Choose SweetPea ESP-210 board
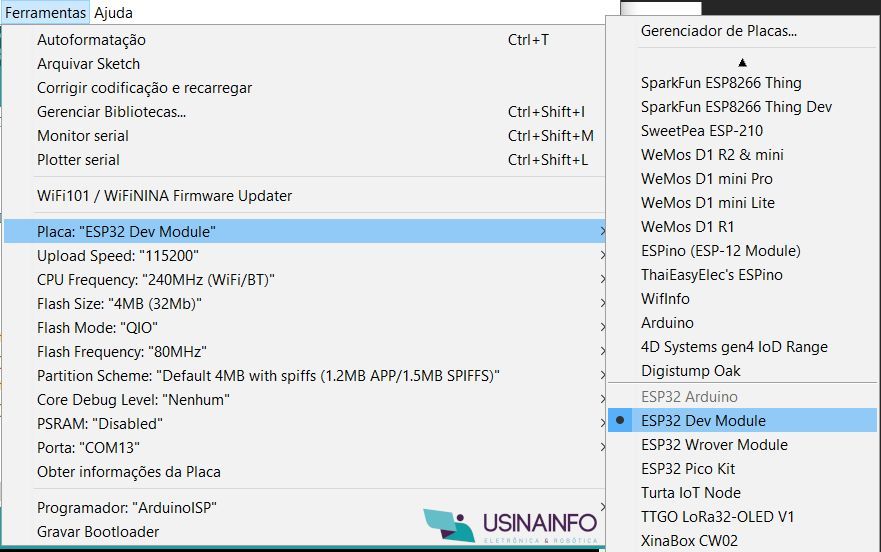Screen dimensions: 881x552 pyautogui.click(x=742, y=131)
